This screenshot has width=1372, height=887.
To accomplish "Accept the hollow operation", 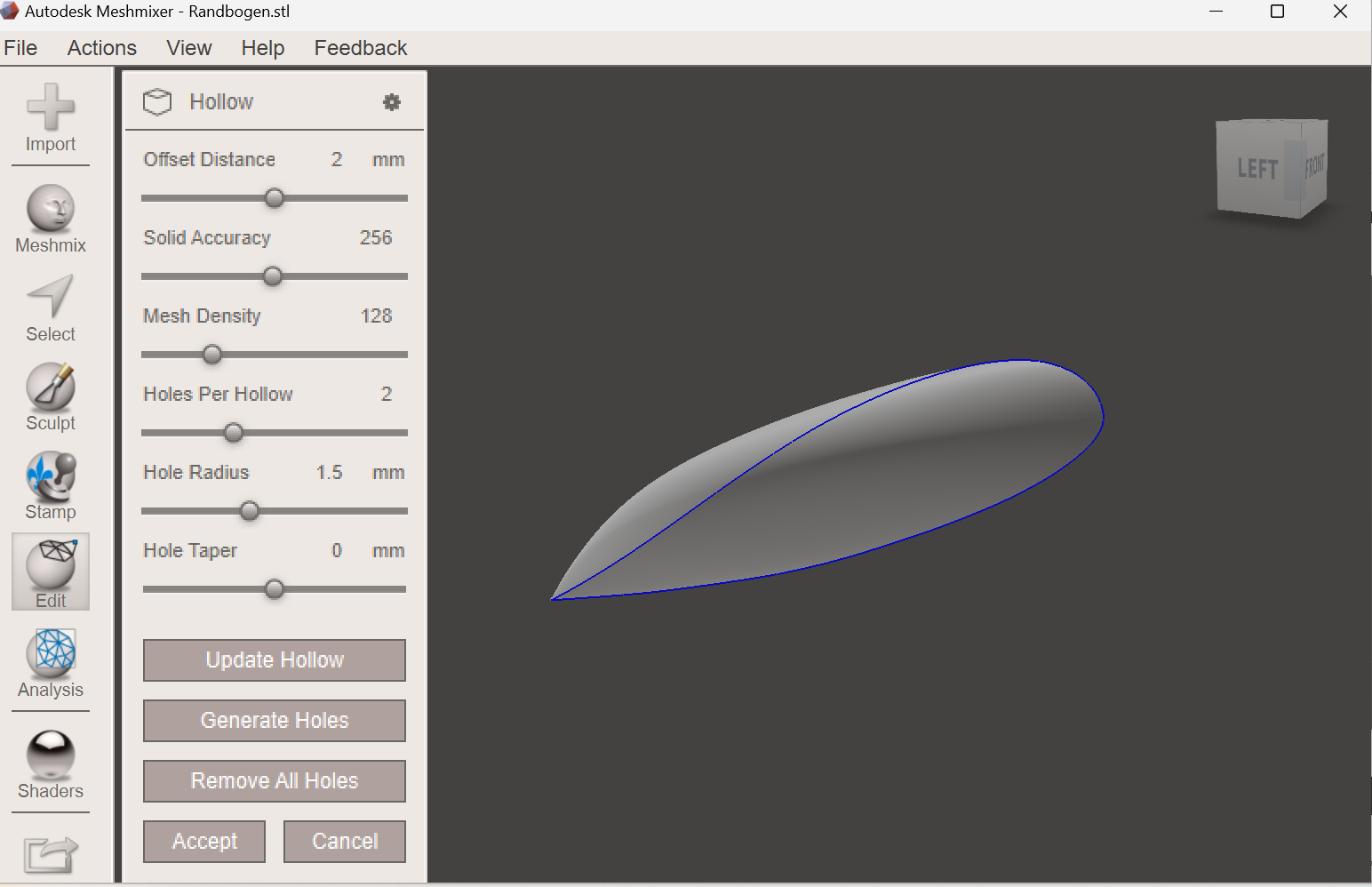I will click(x=203, y=841).
